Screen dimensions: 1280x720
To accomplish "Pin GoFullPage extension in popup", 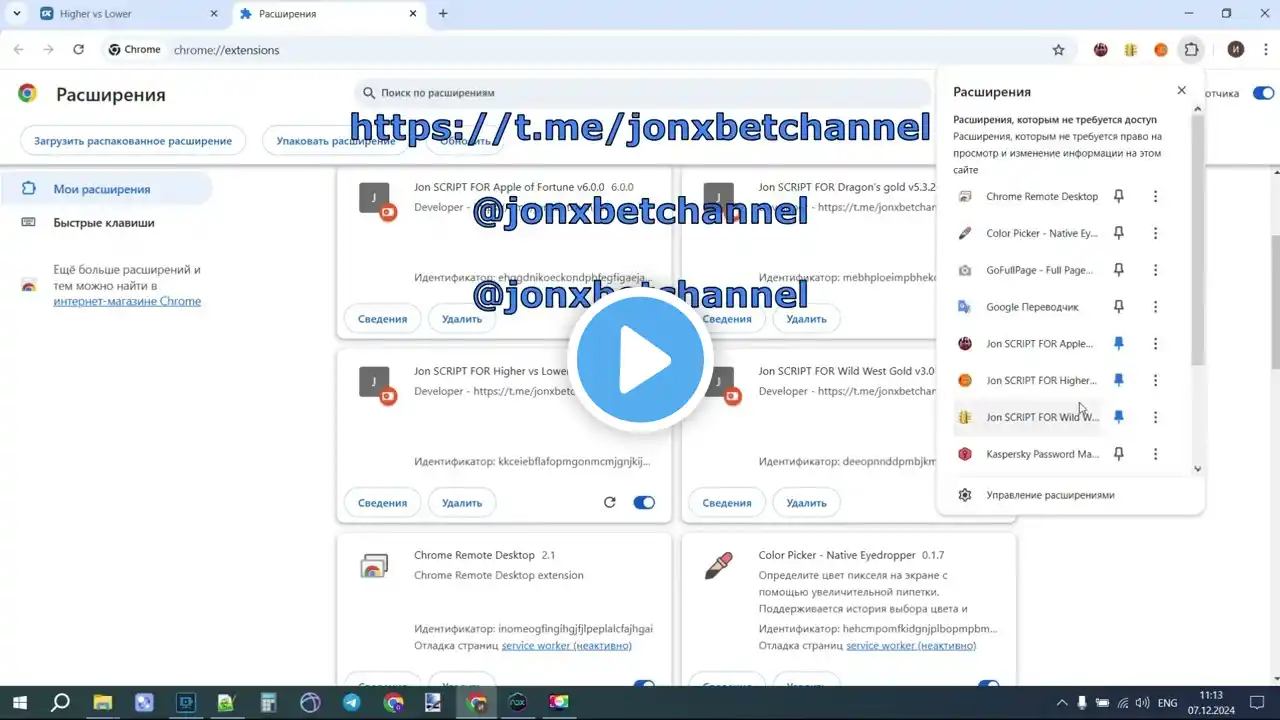I will point(1119,270).
